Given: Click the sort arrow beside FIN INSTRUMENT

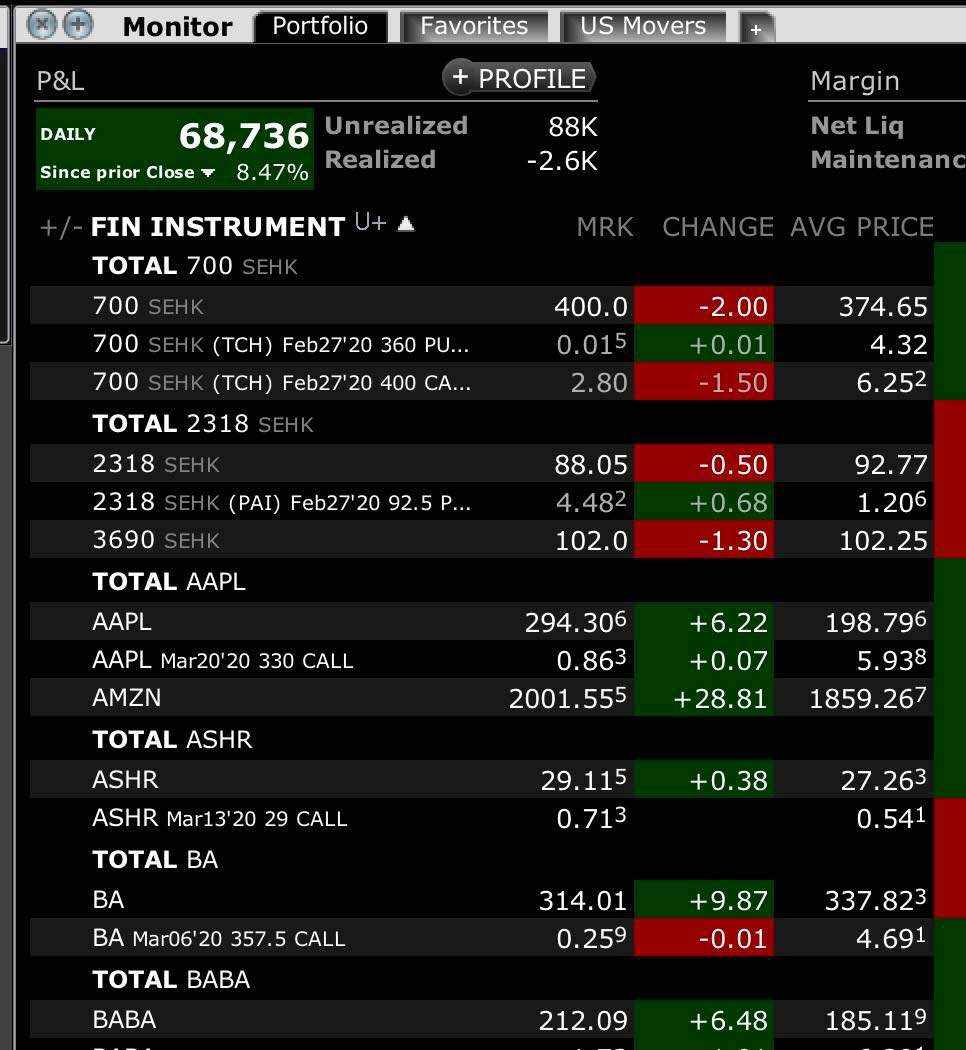Looking at the screenshot, I should point(406,224).
